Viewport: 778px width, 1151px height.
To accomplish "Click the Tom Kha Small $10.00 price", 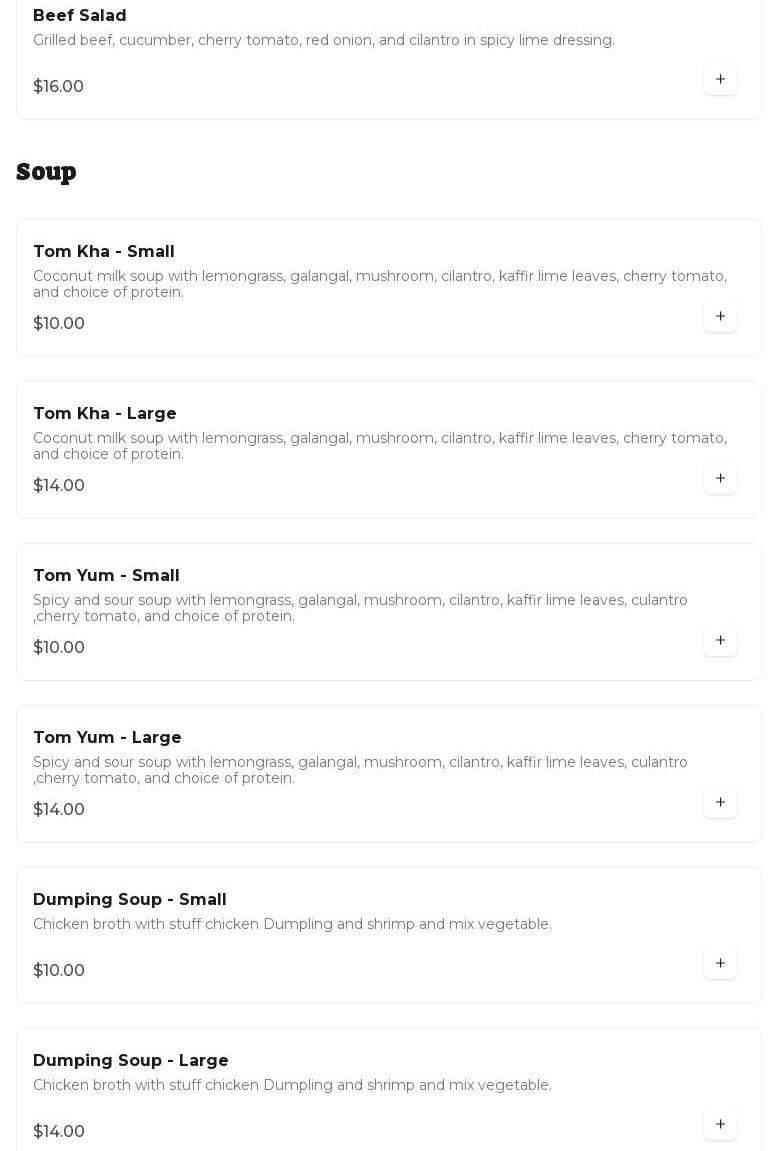I will point(59,324).
